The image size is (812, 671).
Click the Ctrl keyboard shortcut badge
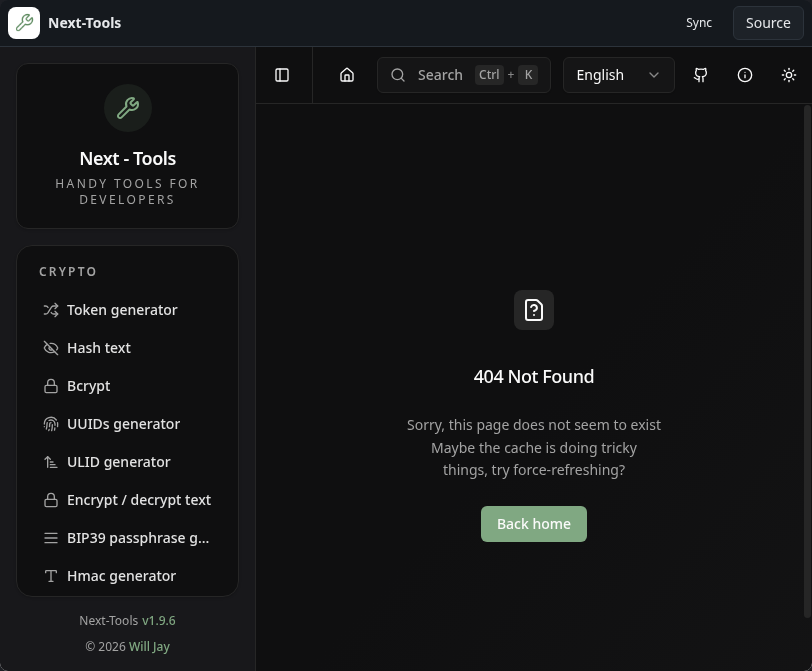coord(489,75)
